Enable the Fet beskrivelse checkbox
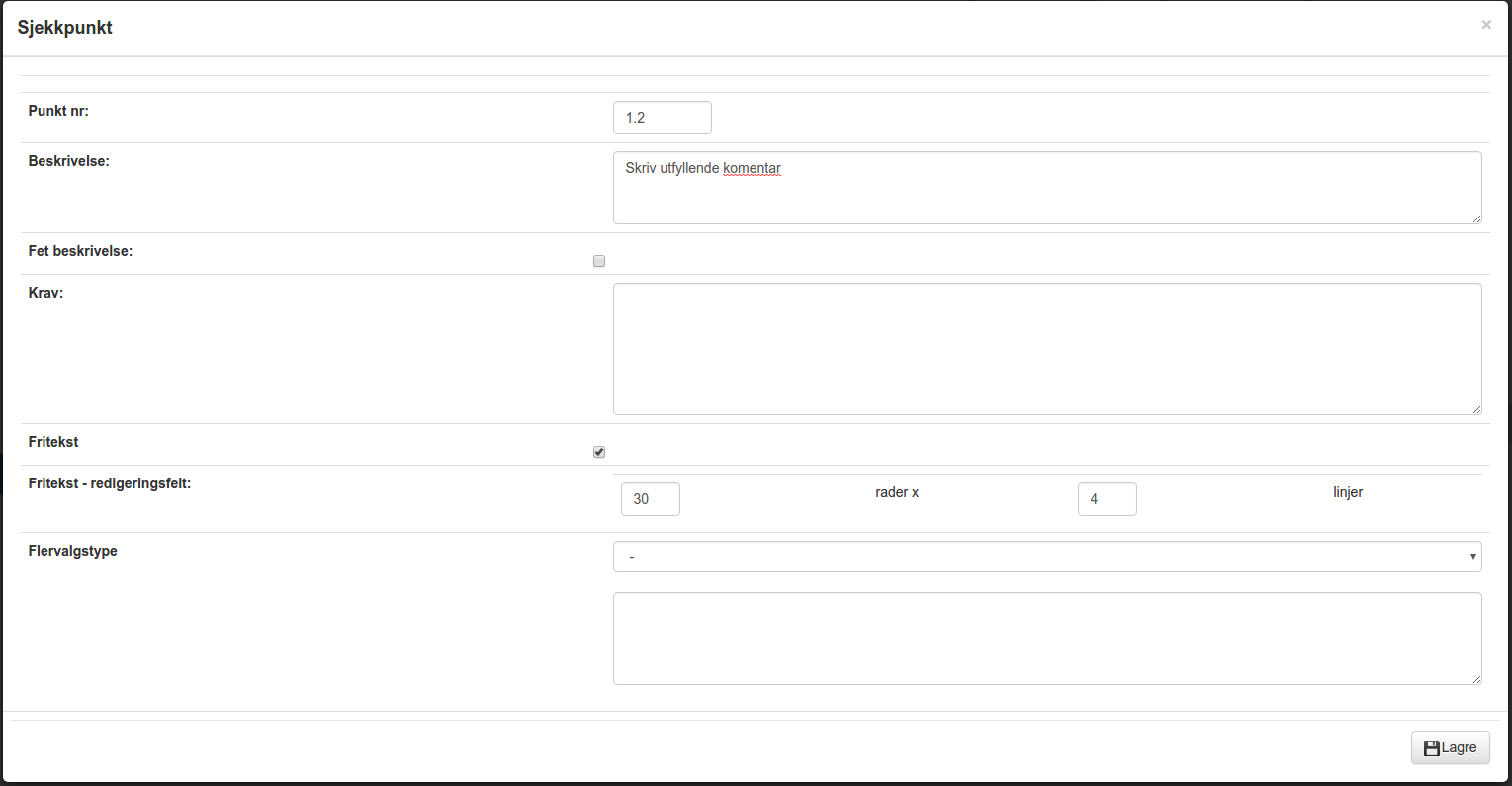The image size is (1512, 786). [x=599, y=261]
